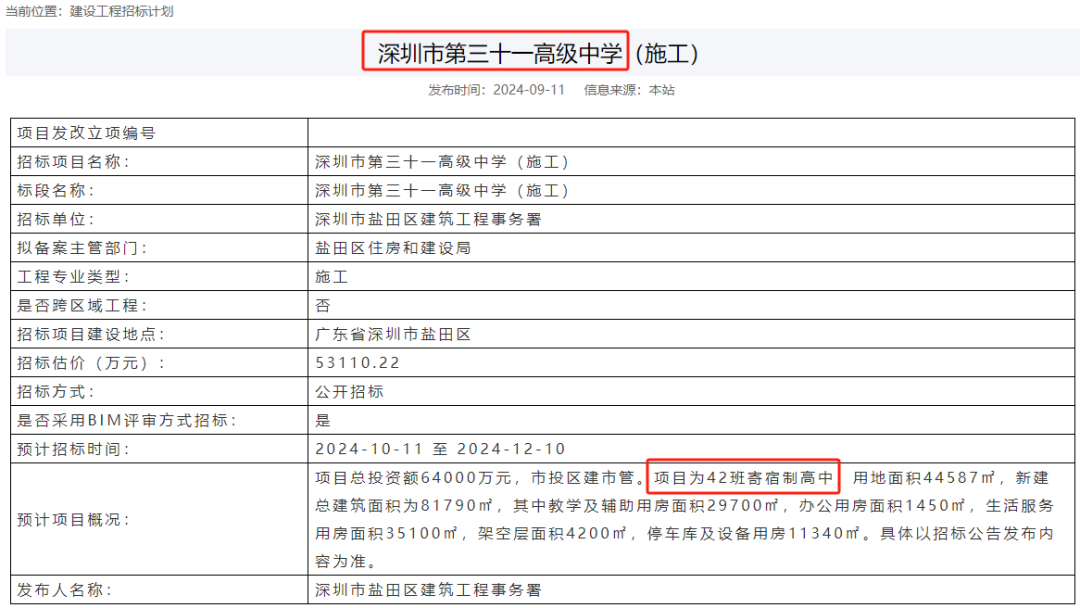
Task: Select the location 广东省深圳市盐田区
Action: 393,334
